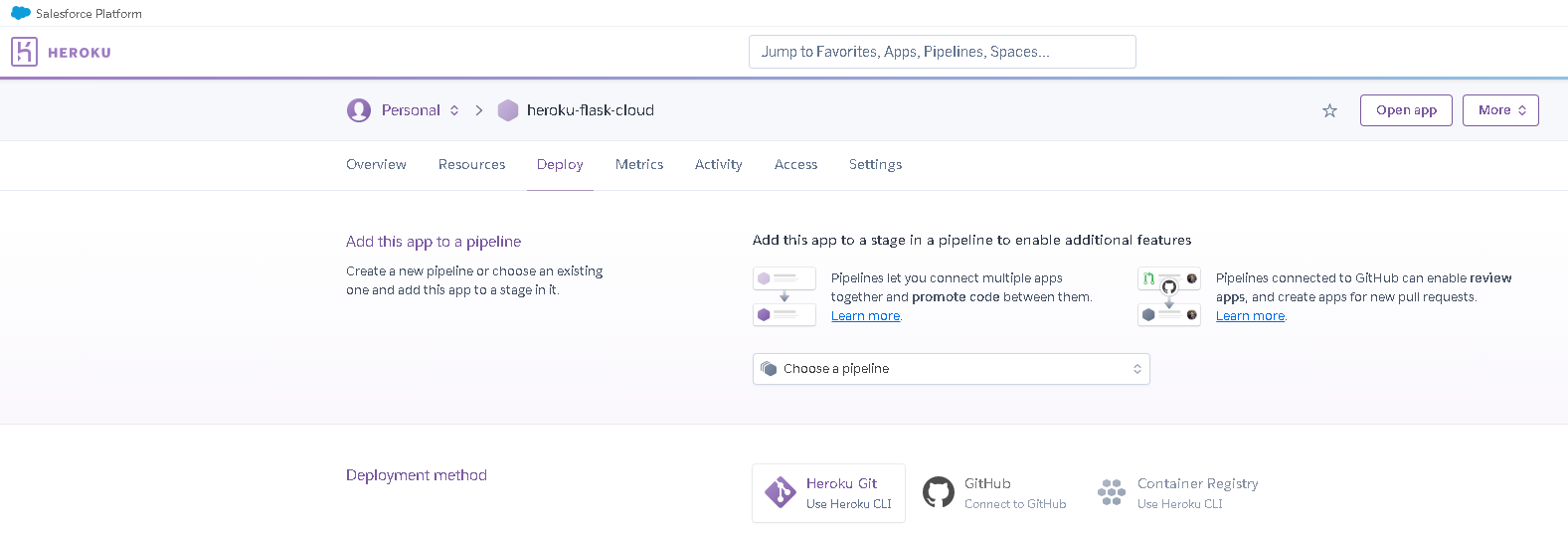Click the Personal account avatar icon
Image resolution: width=1568 pixels, height=535 pixels.
pos(359,110)
